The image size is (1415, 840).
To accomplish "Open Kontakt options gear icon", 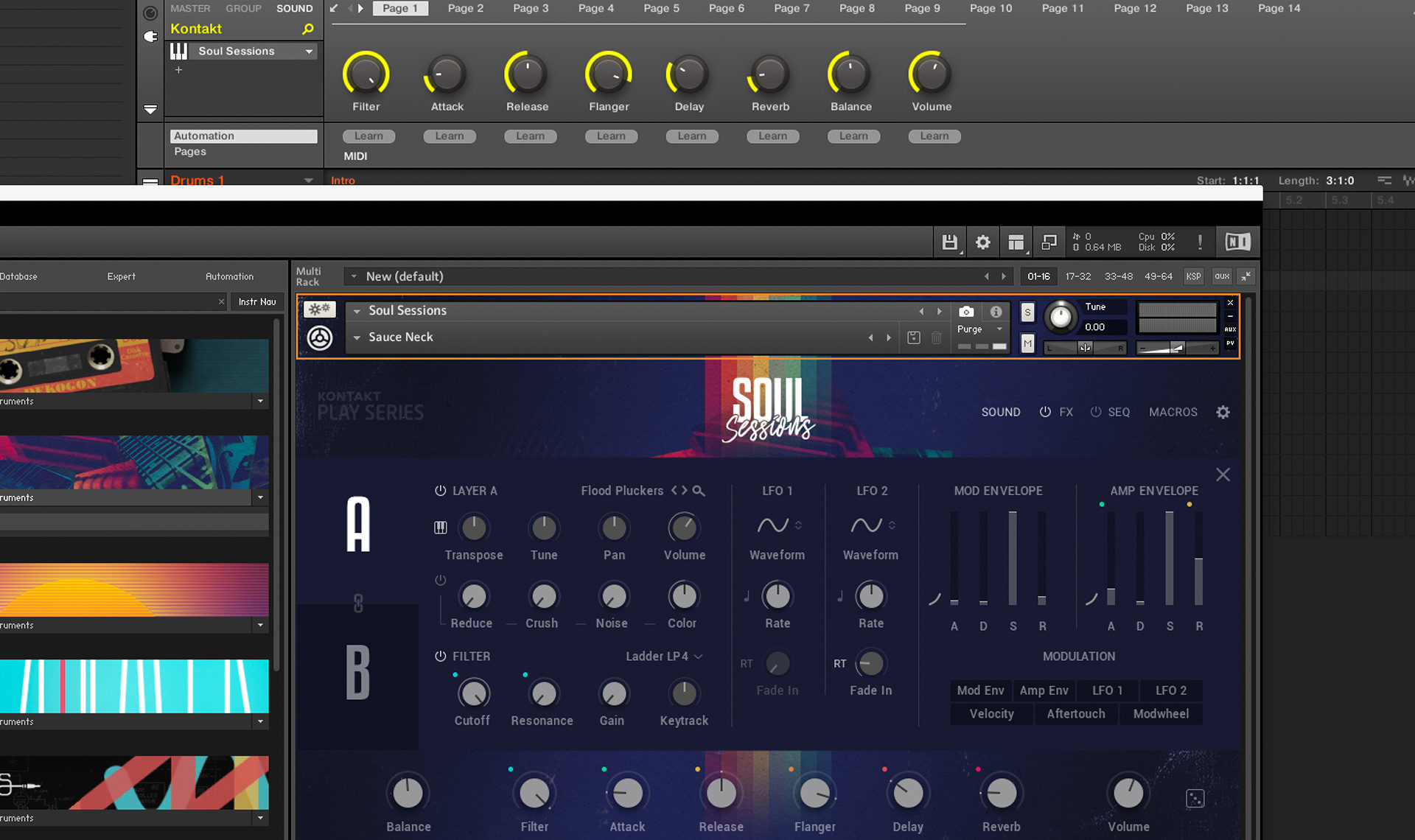I will pyautogui.click(x=982, y=242).
